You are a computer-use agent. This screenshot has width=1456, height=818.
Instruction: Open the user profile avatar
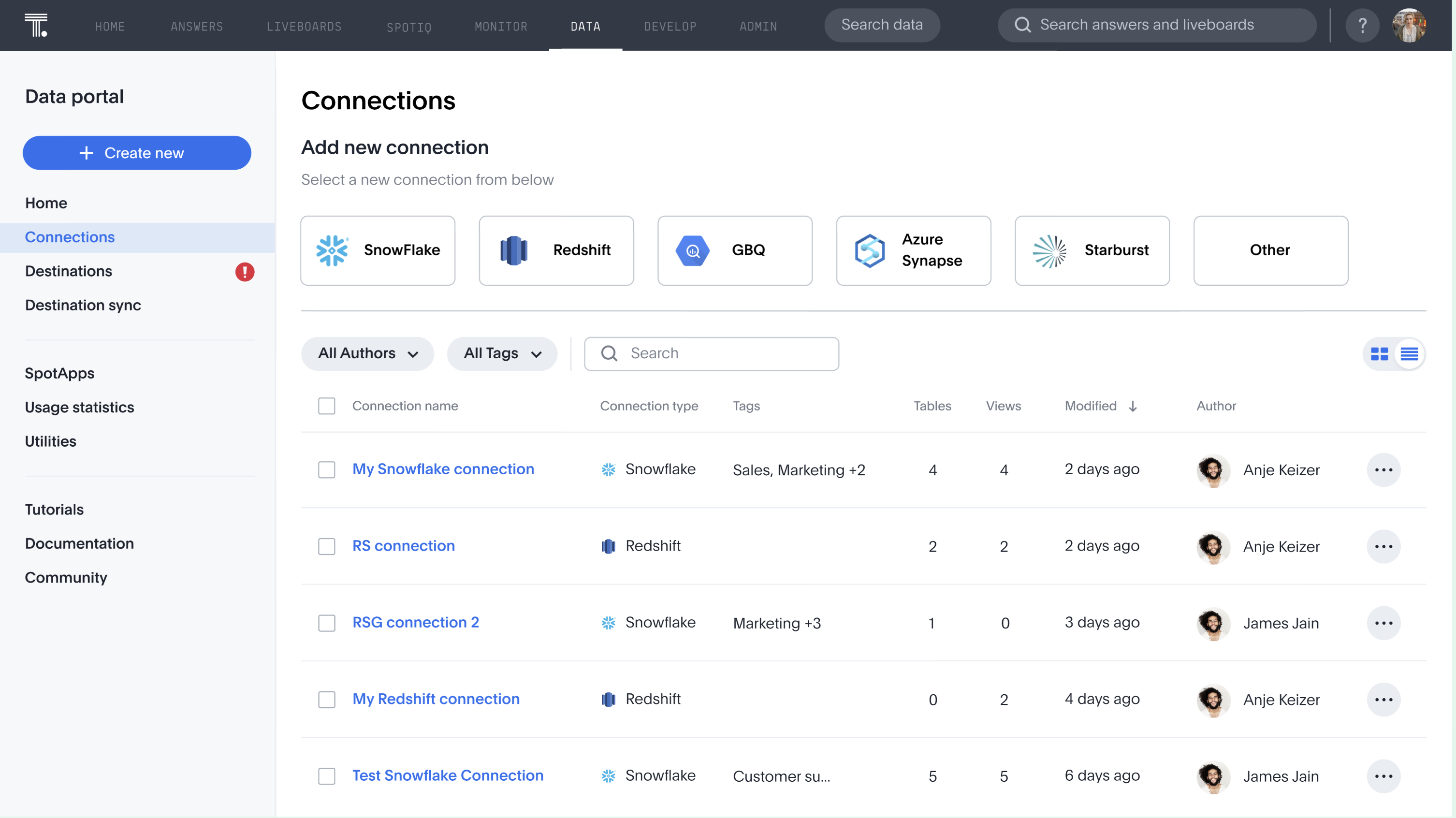(x=1409, y=26)
